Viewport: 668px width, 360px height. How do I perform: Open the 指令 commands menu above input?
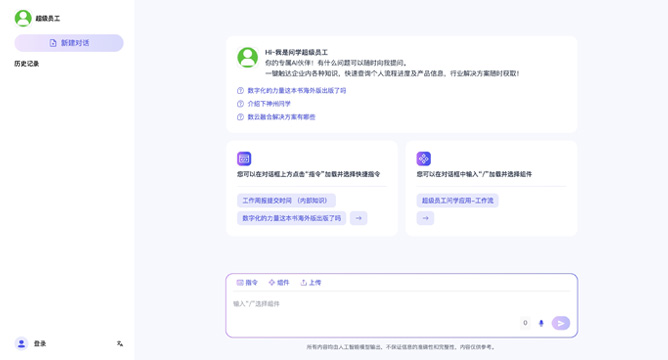[247, 282]
